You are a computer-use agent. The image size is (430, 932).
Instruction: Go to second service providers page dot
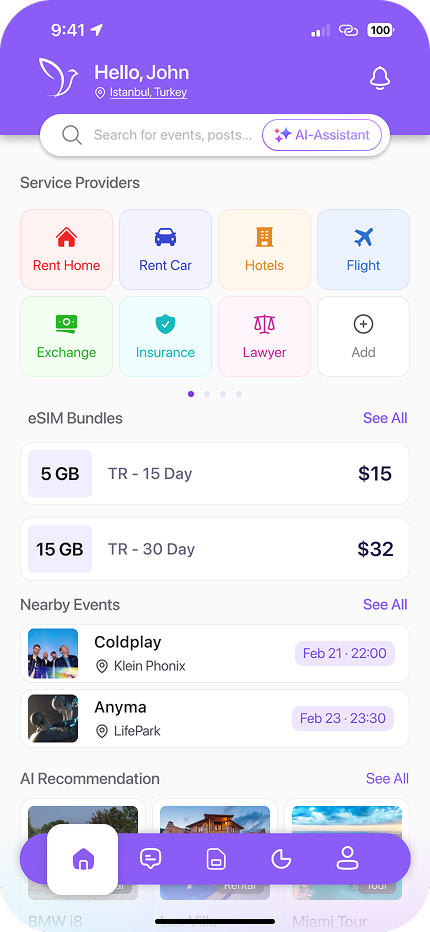pos(207,393)
